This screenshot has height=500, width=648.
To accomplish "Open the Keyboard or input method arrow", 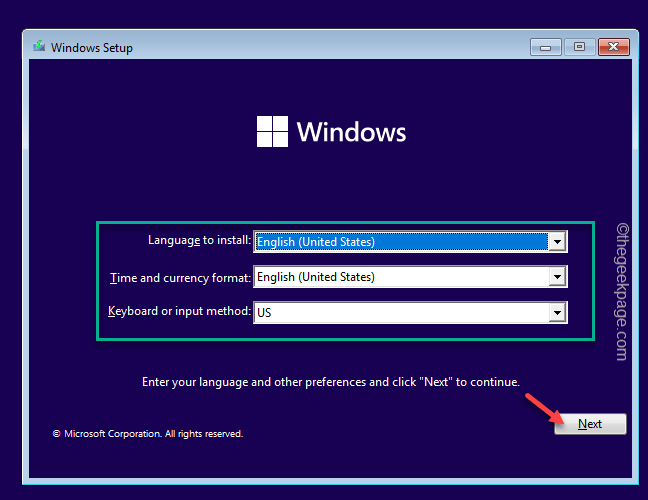I will 557,313.
